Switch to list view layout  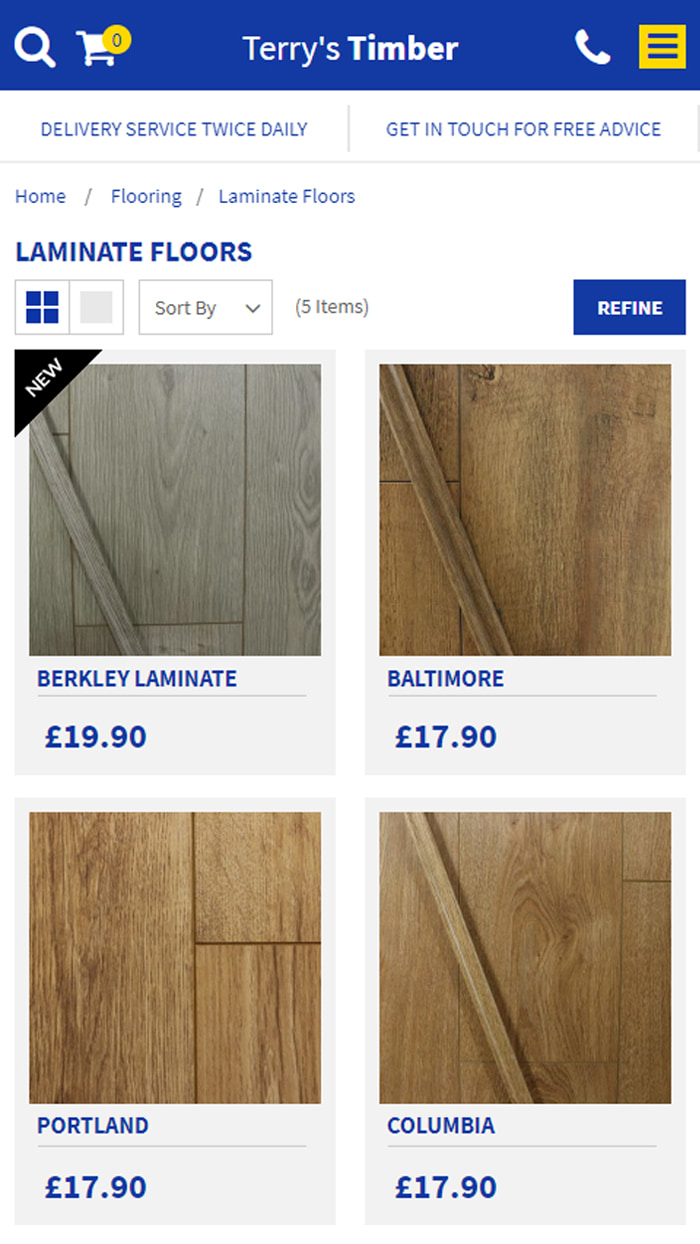click(x=96, y=307)
